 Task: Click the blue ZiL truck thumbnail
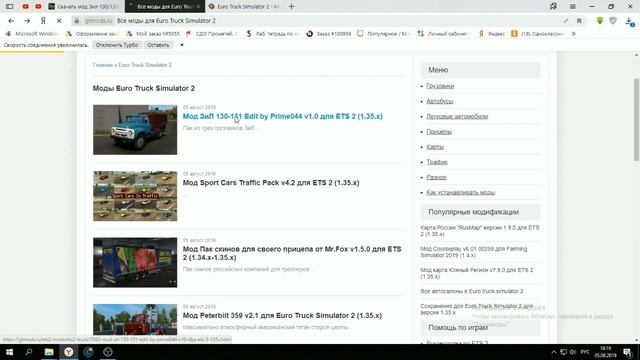(135, 130)
